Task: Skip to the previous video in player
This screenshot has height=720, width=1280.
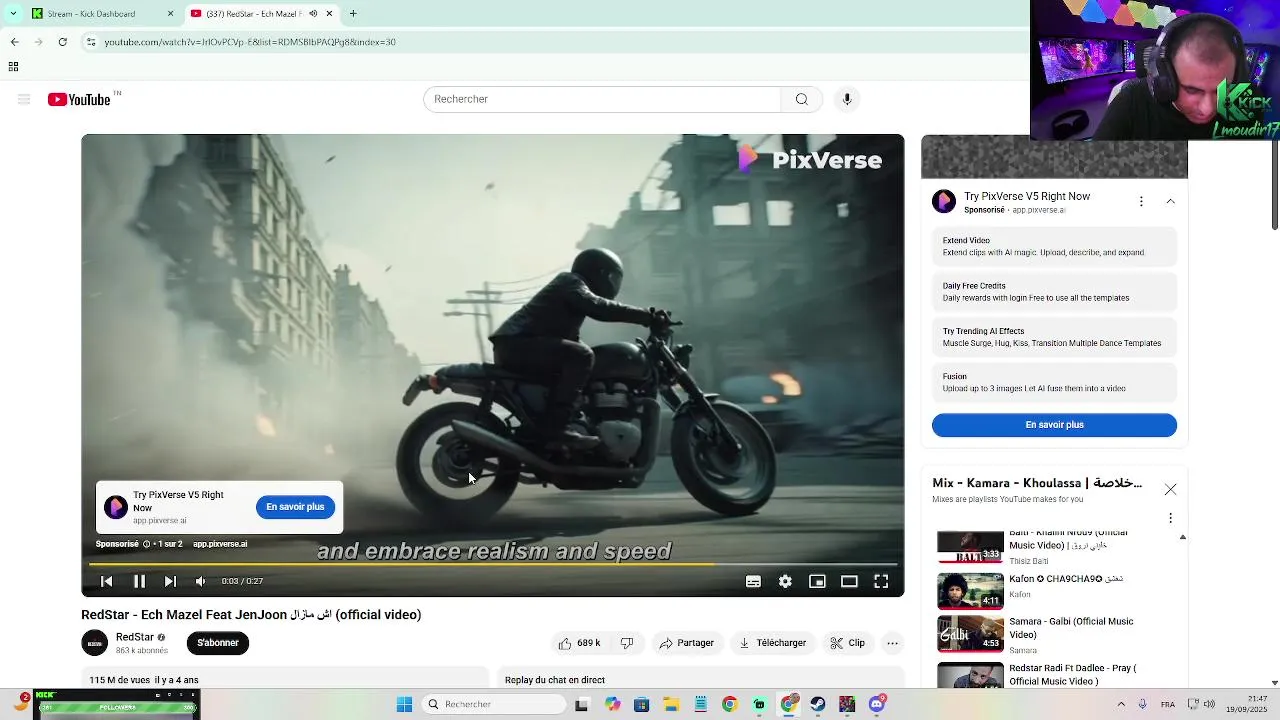Action: pos(107,581)
